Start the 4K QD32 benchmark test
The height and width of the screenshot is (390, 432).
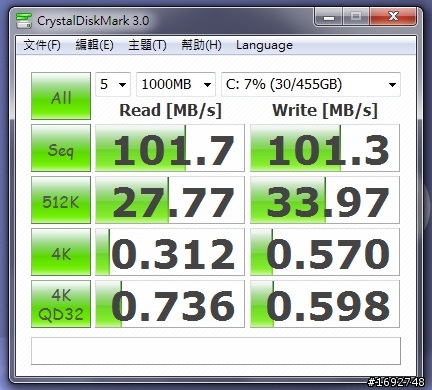tap(61, 304)
